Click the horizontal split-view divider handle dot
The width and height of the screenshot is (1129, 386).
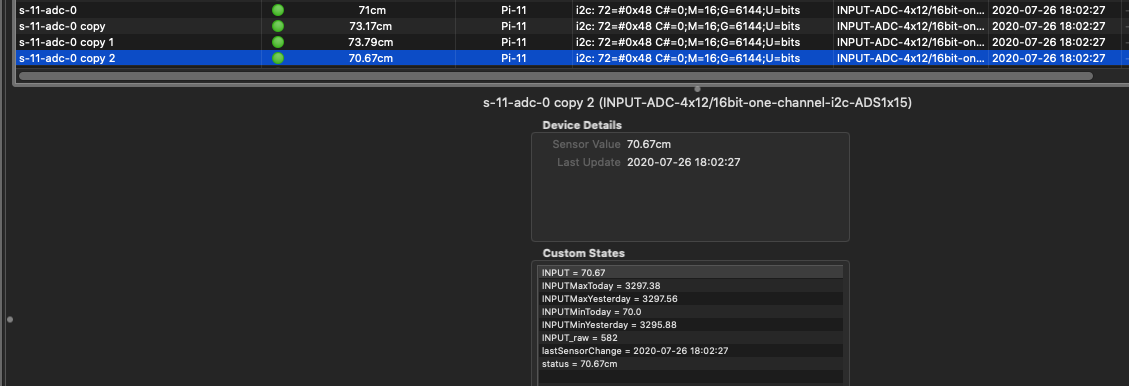click(697, 89)
